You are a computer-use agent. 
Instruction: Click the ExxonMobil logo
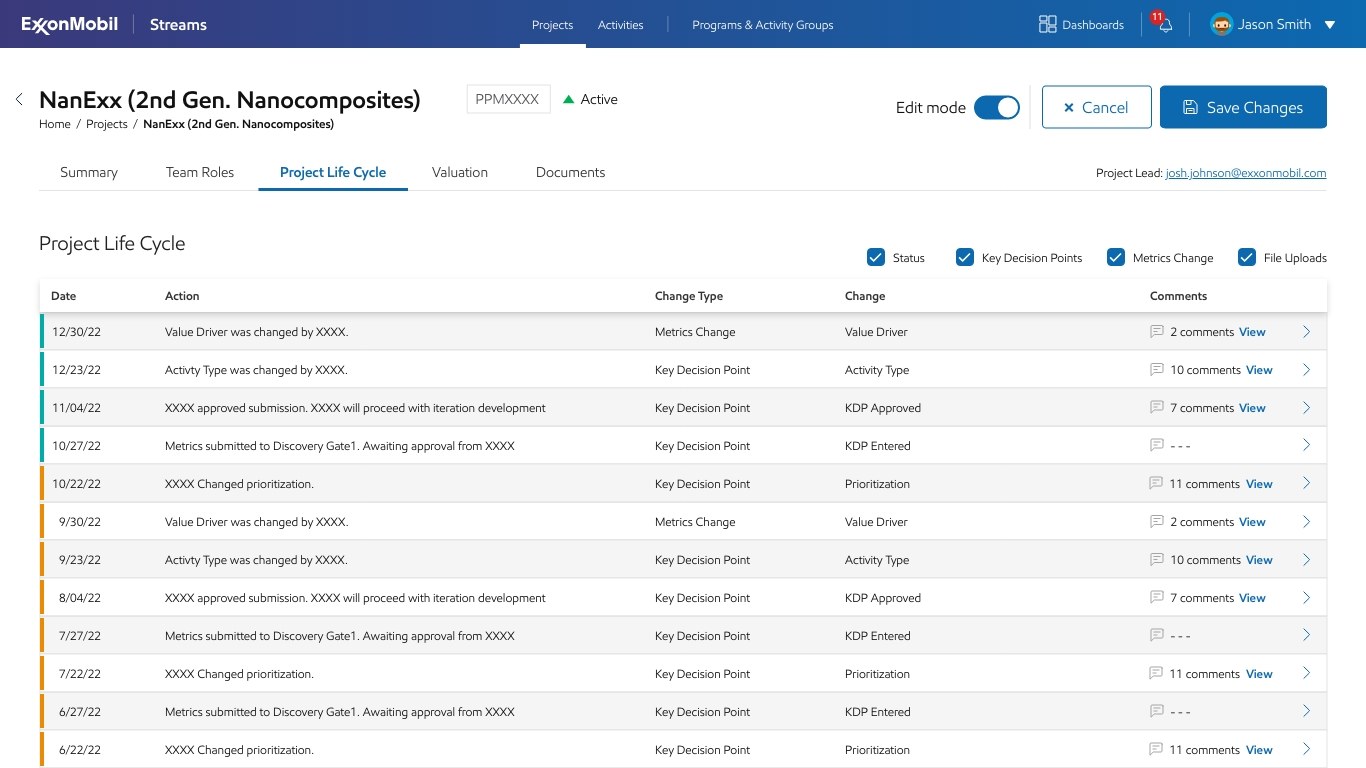(68, 25)
